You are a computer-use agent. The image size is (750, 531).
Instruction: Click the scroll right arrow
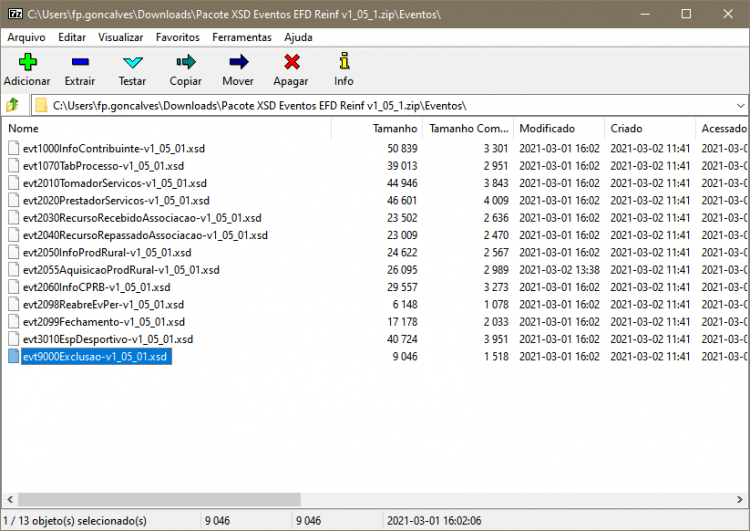tap(739, 499)
